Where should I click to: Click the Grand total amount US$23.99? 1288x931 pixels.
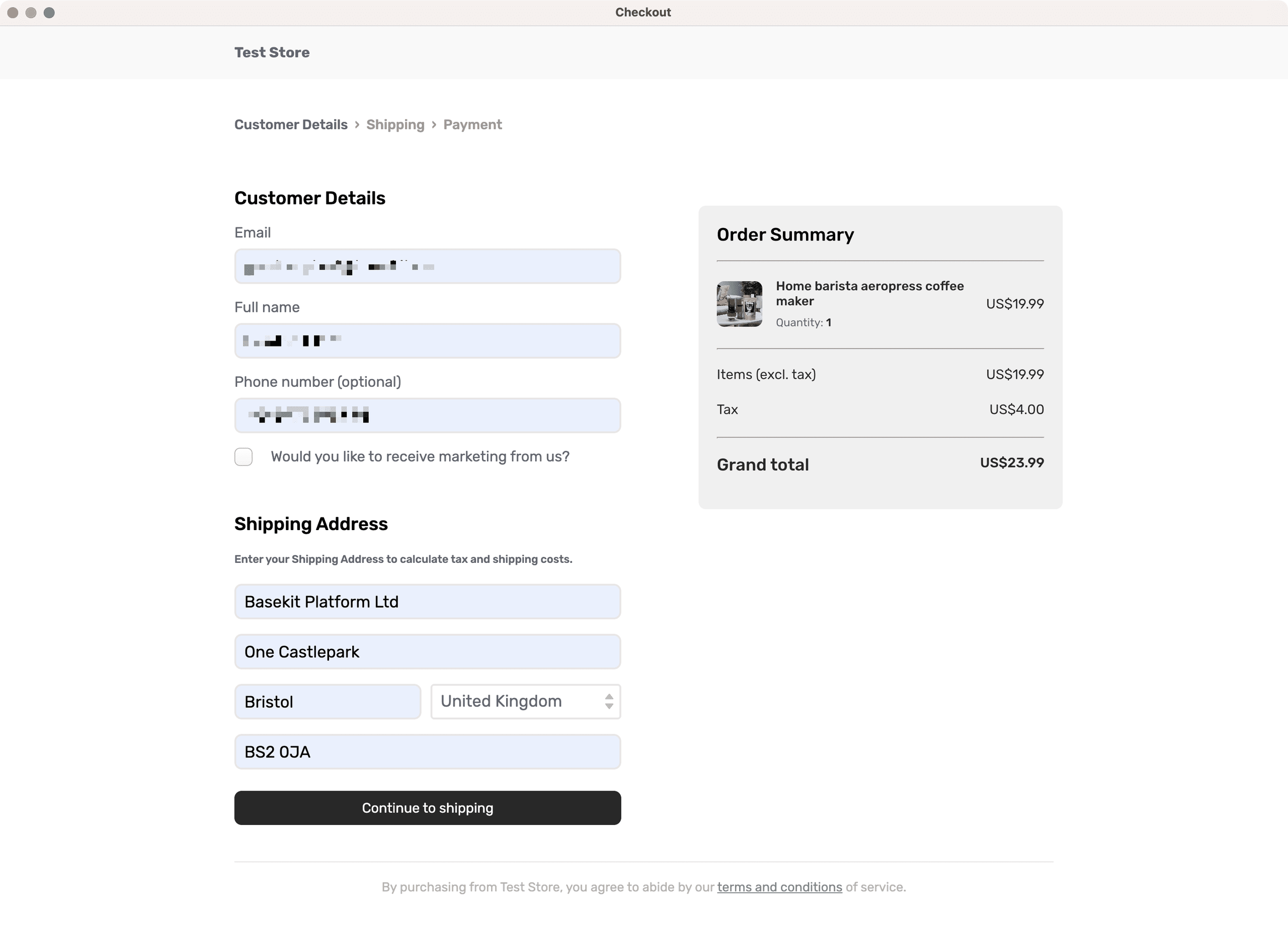tap(1011, 463)
